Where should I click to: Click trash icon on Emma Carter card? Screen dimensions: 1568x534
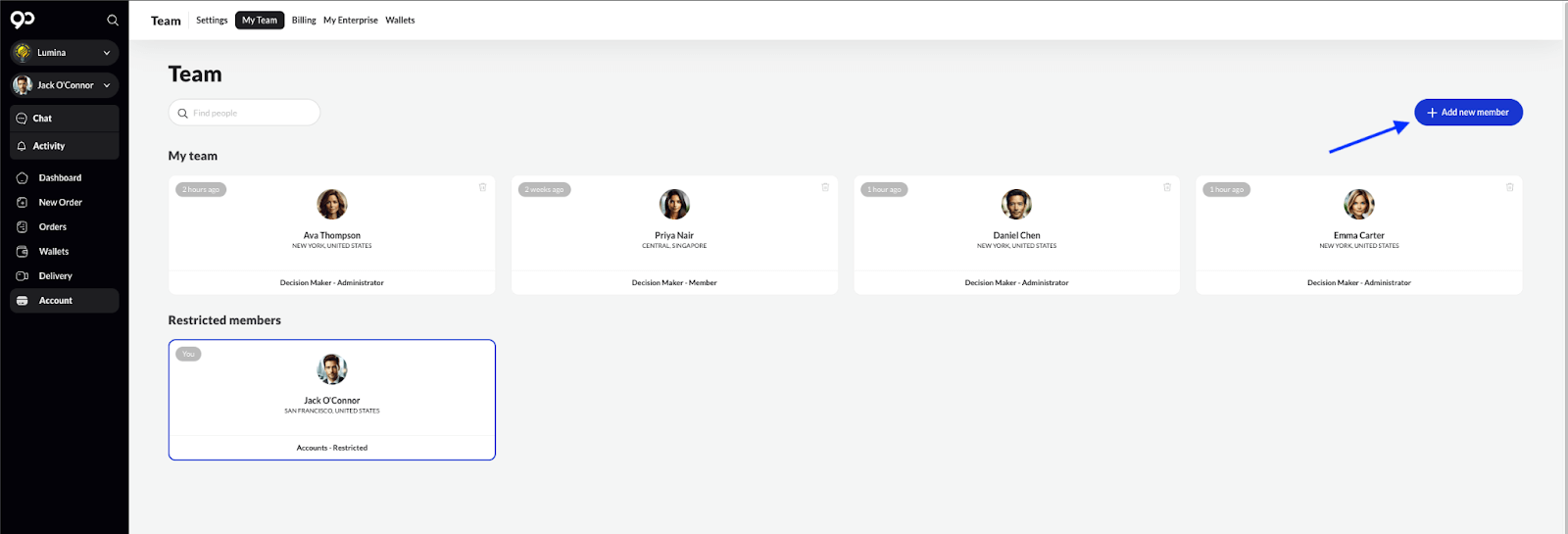coord(1509,187)
